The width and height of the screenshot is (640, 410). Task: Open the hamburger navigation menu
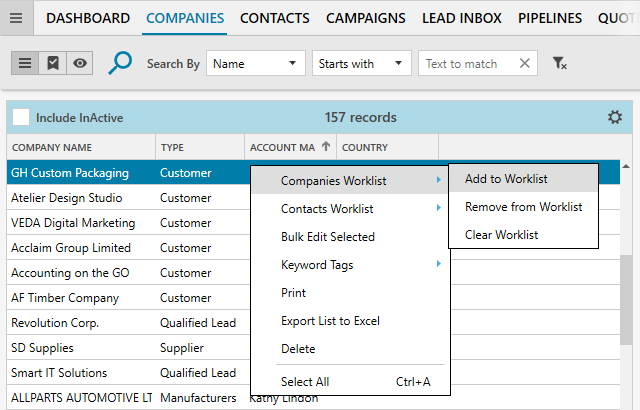(18, 18)
